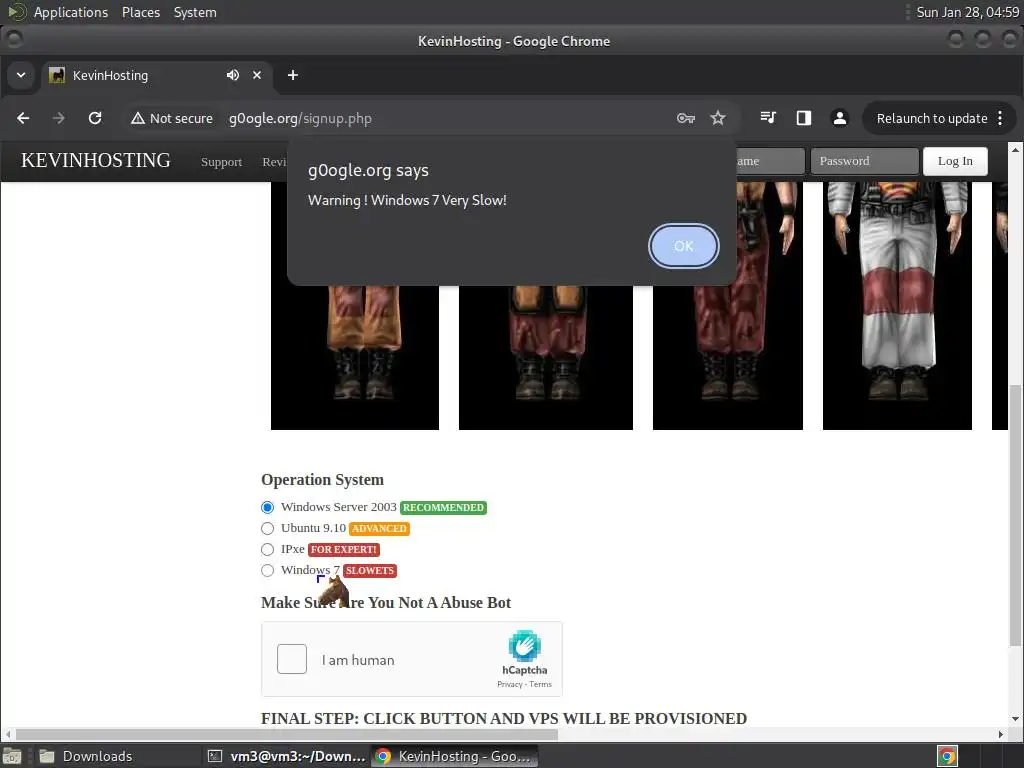Open Chrome three-dot menu

(x=1000, y=118)
